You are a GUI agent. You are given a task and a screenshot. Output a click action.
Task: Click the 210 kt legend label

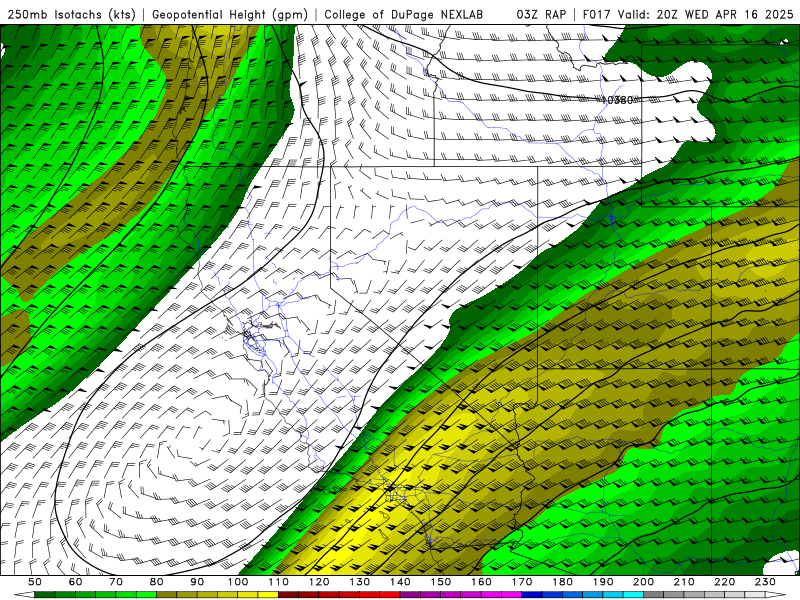click(684, 582)
